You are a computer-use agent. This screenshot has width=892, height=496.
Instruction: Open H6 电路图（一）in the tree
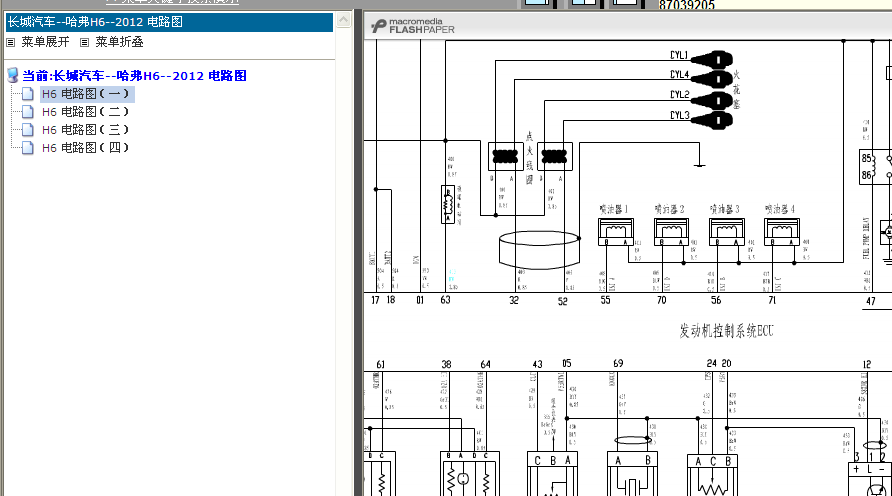point(85,94)
